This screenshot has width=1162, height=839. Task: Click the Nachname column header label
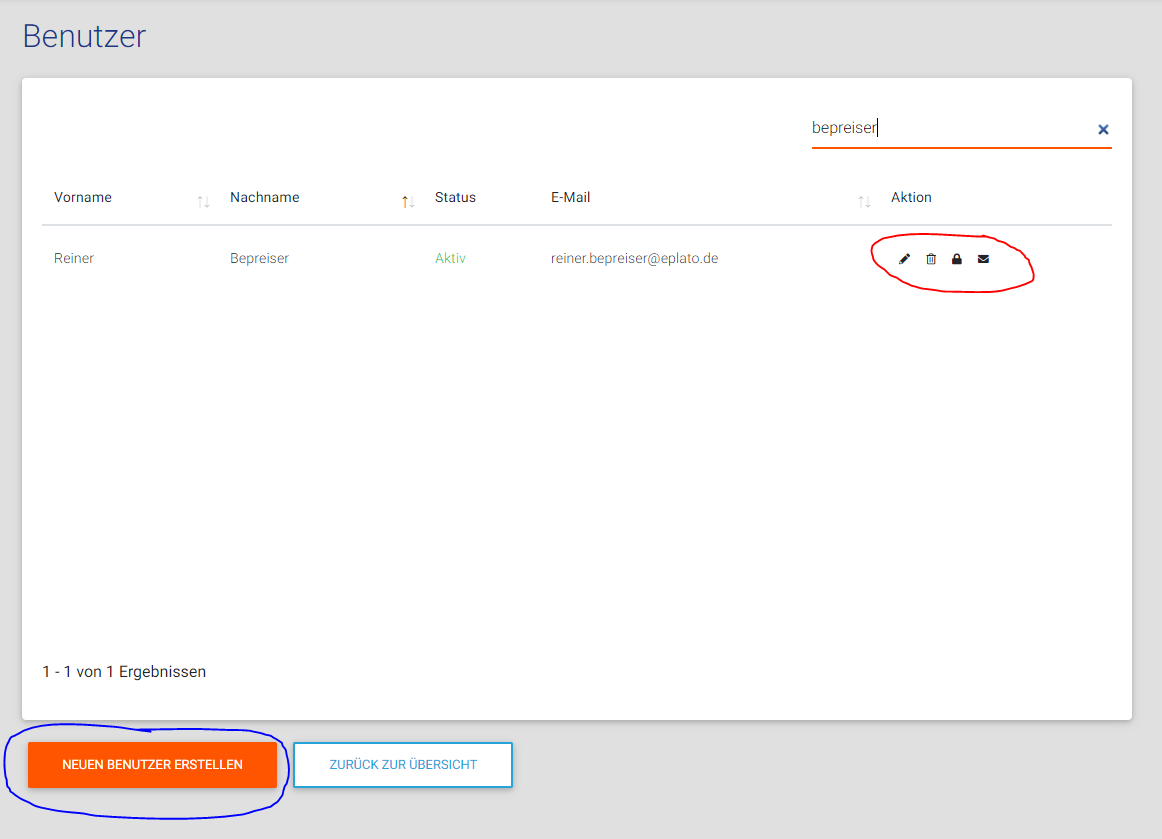tap(264, 197)
